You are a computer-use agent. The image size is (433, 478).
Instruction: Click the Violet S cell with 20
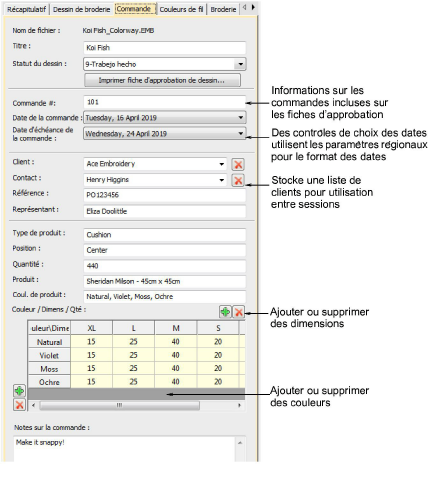(x=218, y=355)
